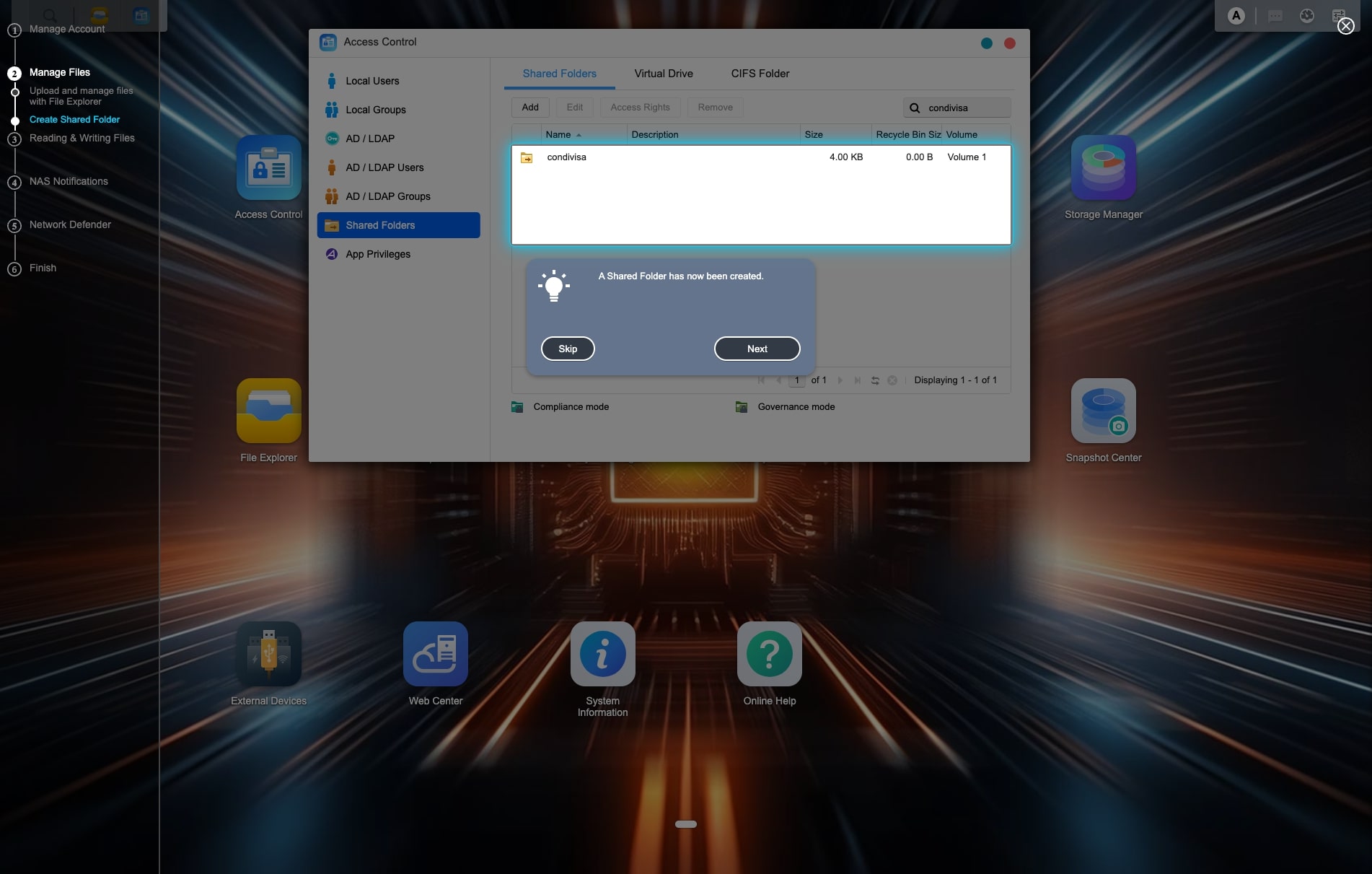Screen dimensions: 1372x874
Task: Jump to the Finish tutorial step
Action: point(43,268)
